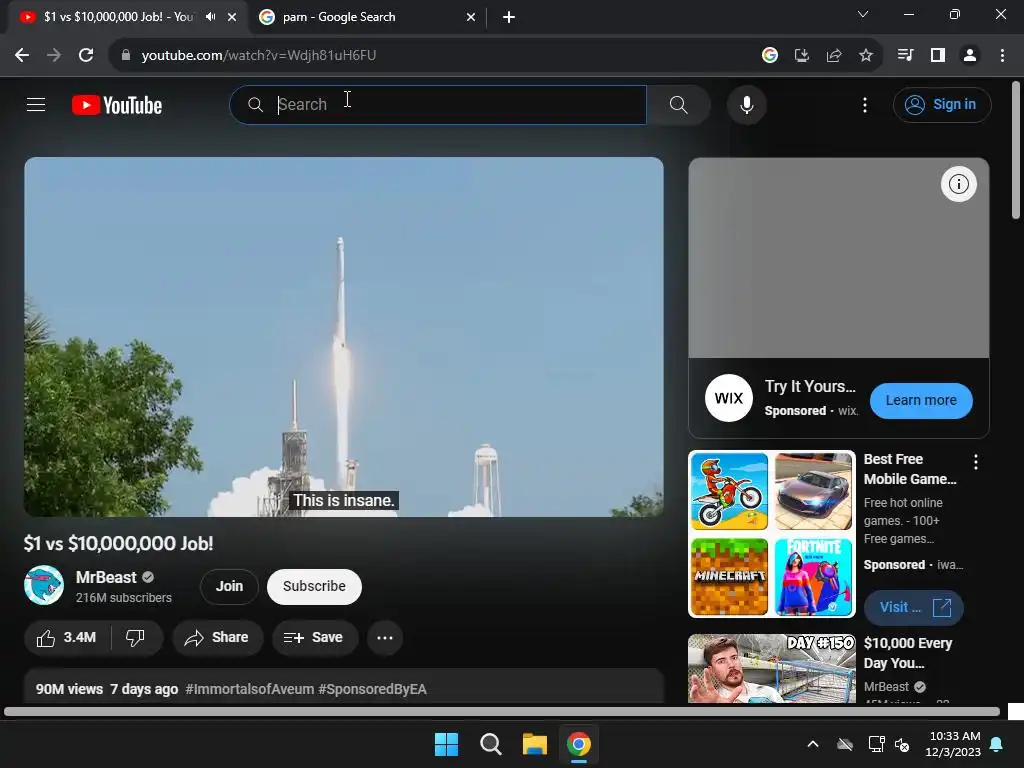Click the Sign in button
The width and height of the screenshot is (1024, 768).
(942, 104)
